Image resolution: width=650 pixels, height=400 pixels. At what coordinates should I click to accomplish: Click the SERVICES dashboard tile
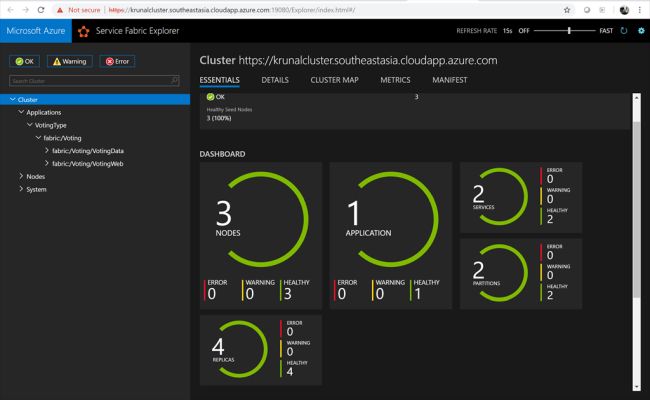[521, 197]
